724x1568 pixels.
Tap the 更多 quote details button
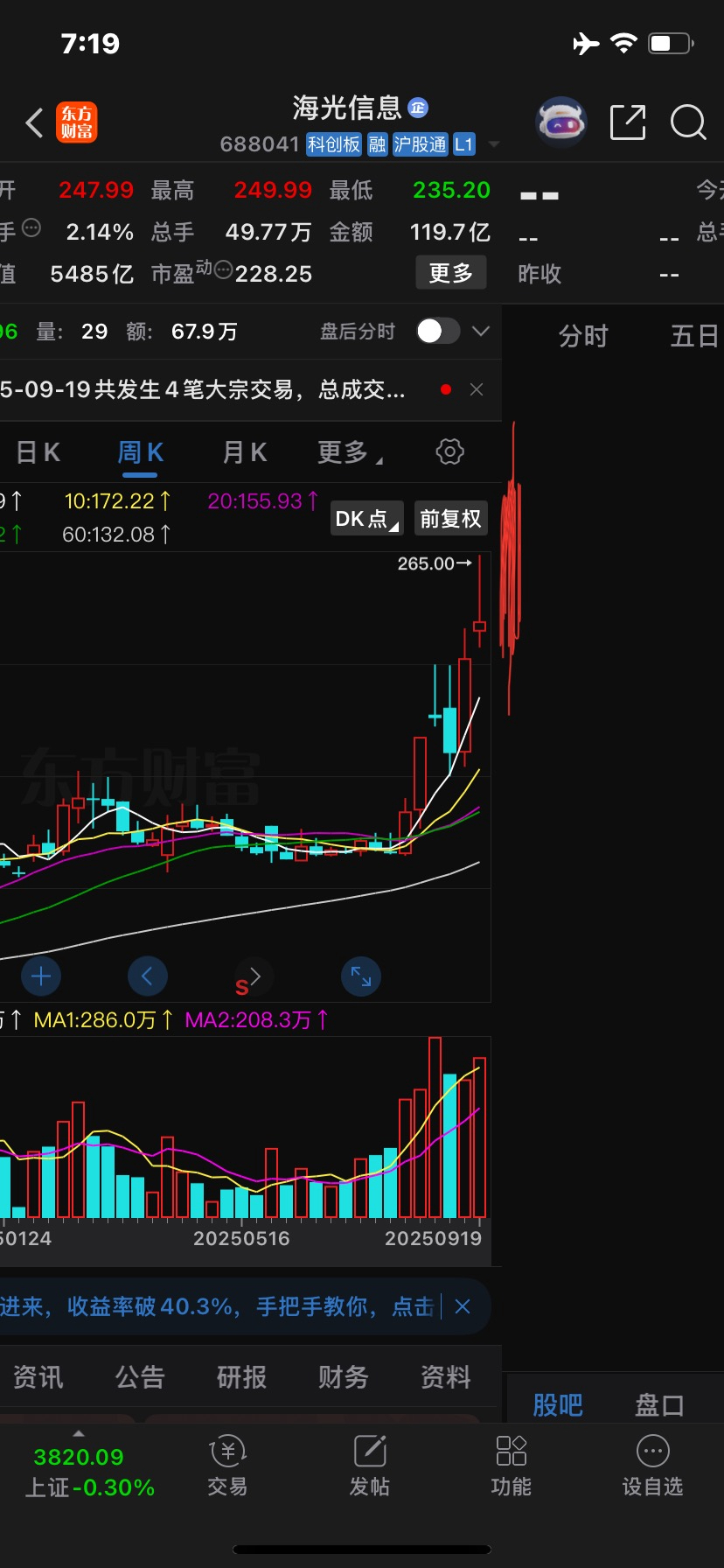pos(450,273)
